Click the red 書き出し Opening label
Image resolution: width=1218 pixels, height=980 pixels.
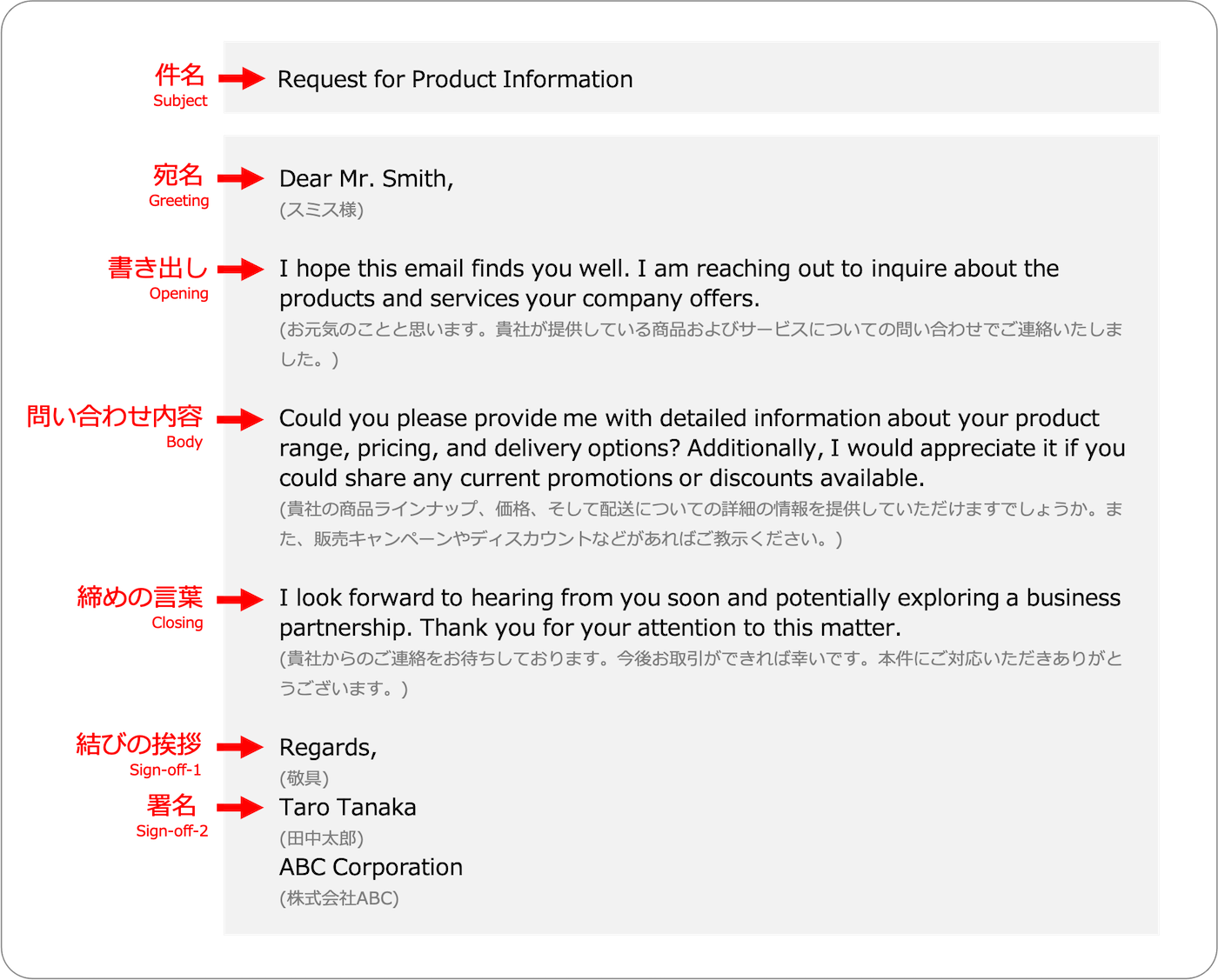158,277
